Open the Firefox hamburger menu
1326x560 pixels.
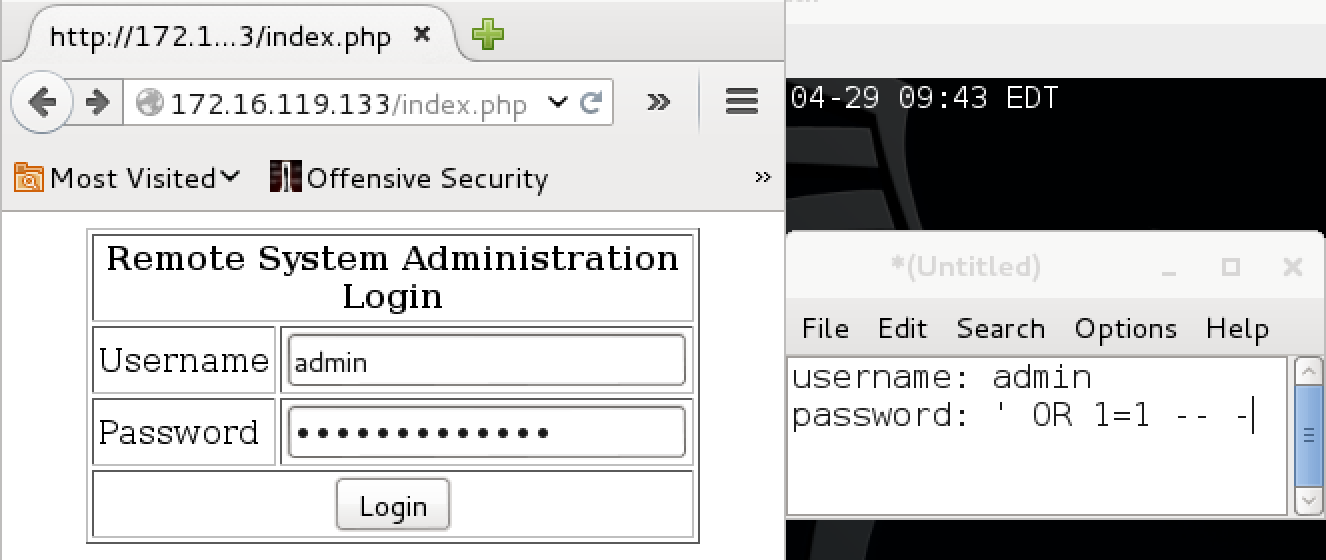pyautogui.click(x=741, y=101)
